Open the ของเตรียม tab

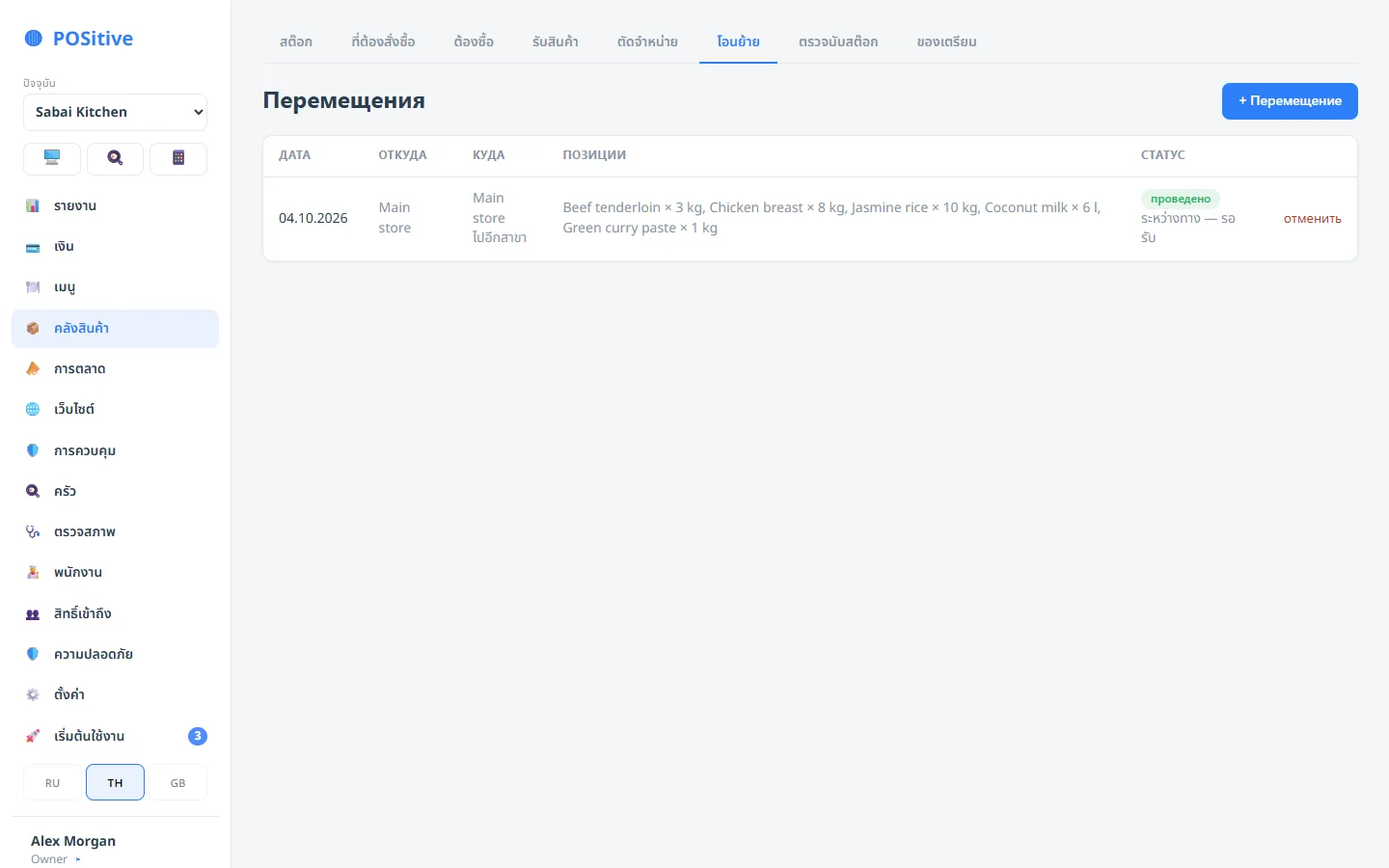(947, 41)
